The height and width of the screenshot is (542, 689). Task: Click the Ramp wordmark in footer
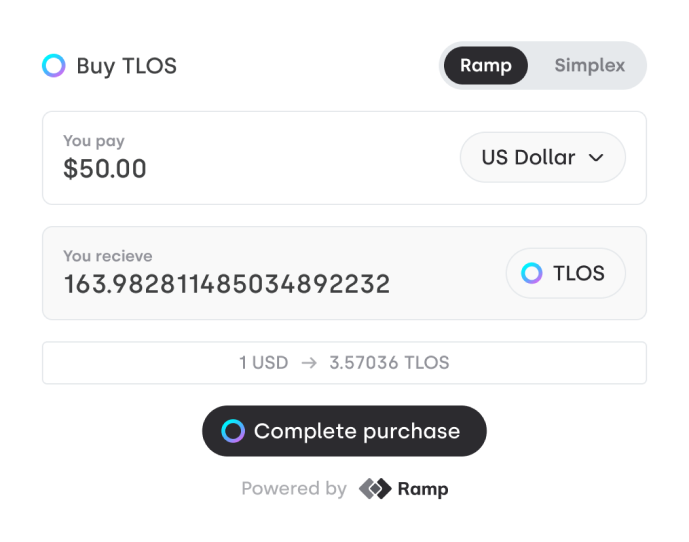[423, 489]
